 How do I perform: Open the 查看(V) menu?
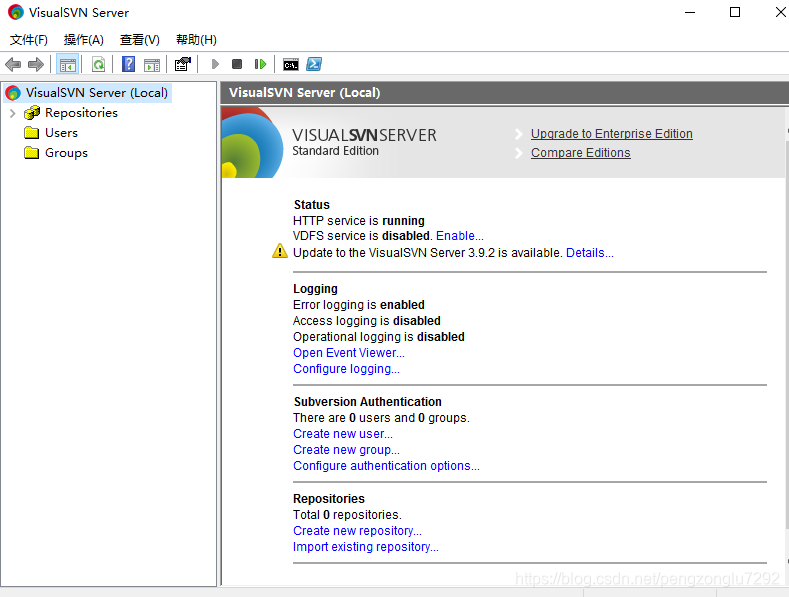coord(139,40)
